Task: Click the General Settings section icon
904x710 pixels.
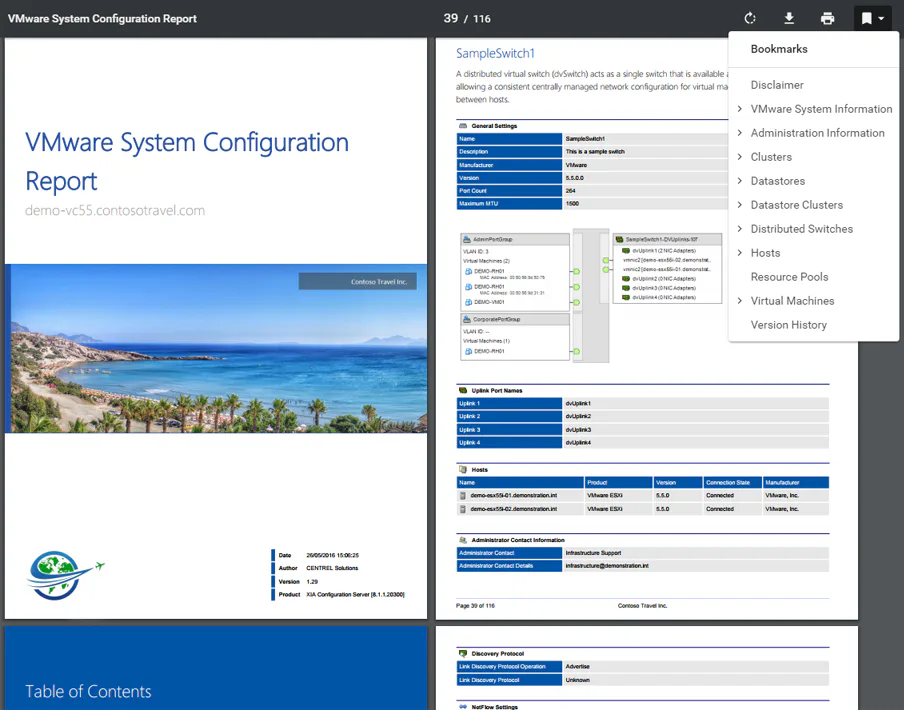Action: tap(462, 126)
